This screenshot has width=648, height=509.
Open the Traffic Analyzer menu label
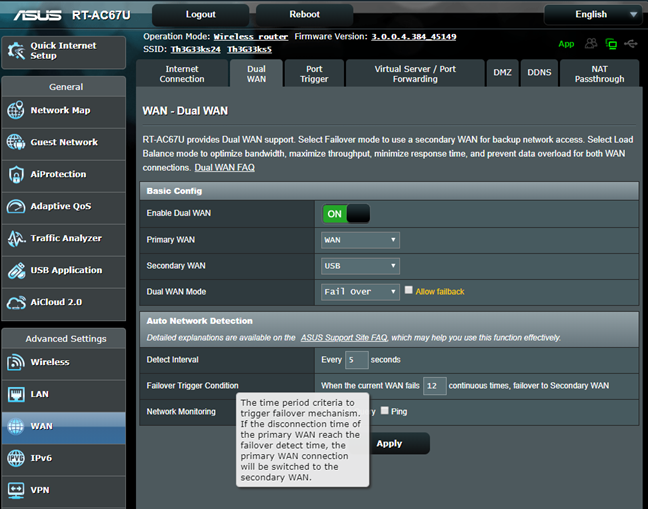pos(66,238)
